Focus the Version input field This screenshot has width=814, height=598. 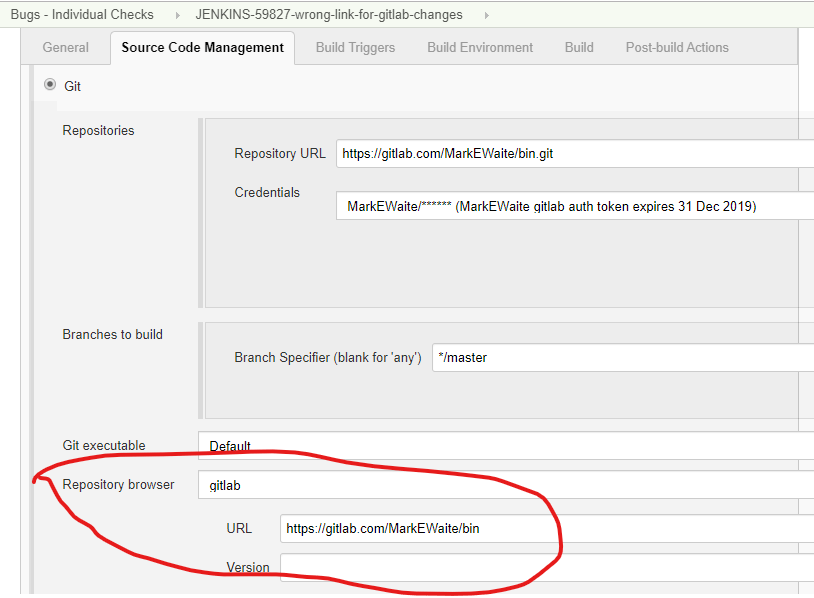pos(547,567)
